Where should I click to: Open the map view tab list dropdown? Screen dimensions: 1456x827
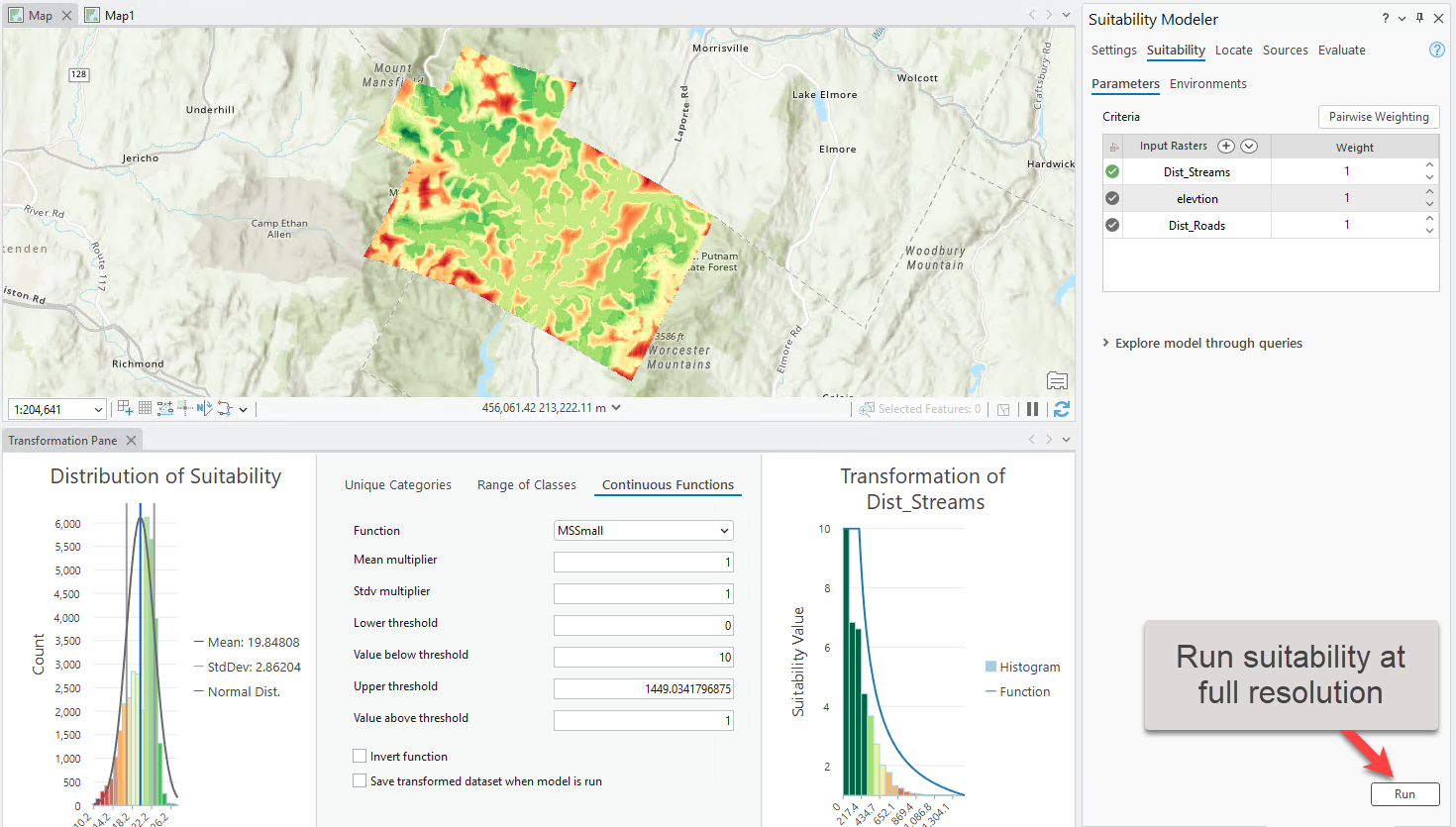1066,15
